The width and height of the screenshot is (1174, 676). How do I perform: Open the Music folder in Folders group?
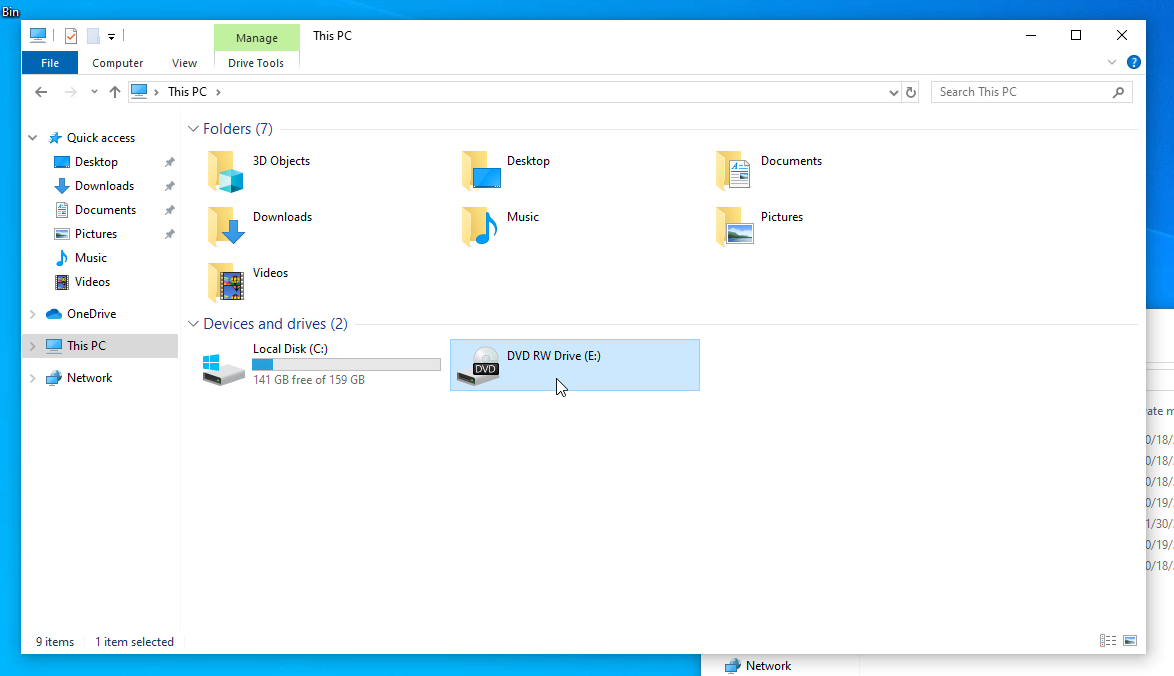[480, 227]
